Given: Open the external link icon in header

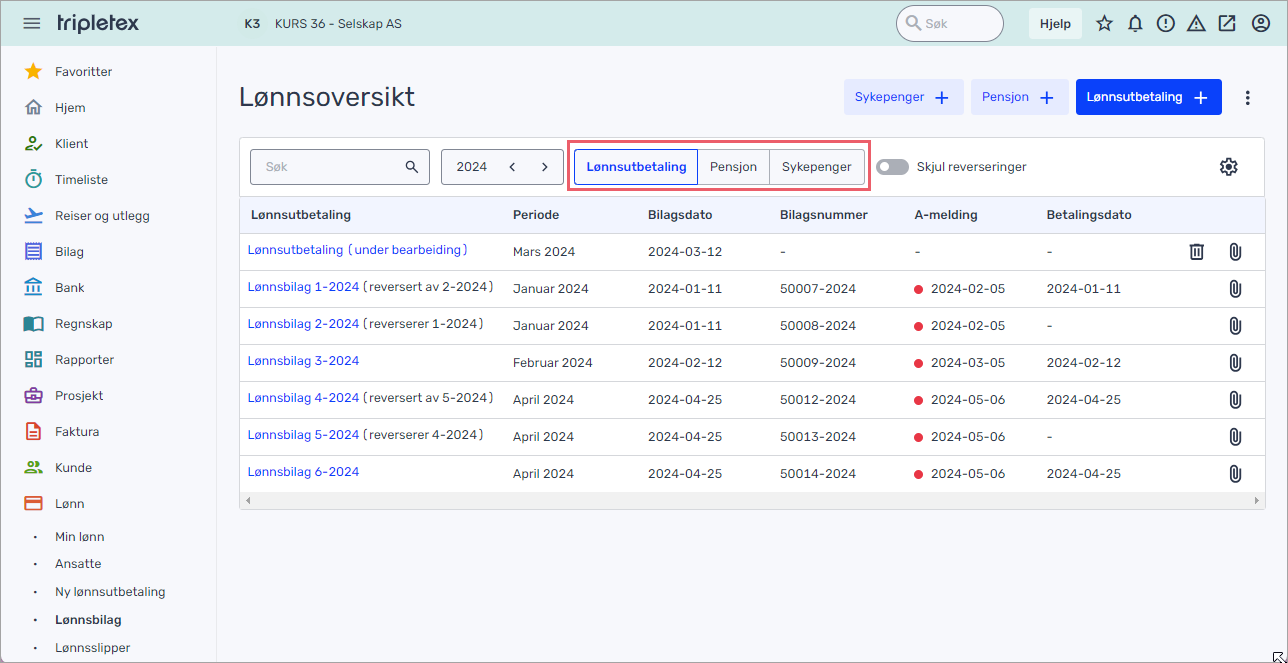Looking at the screenshot, I should (x=1227, y=23).
